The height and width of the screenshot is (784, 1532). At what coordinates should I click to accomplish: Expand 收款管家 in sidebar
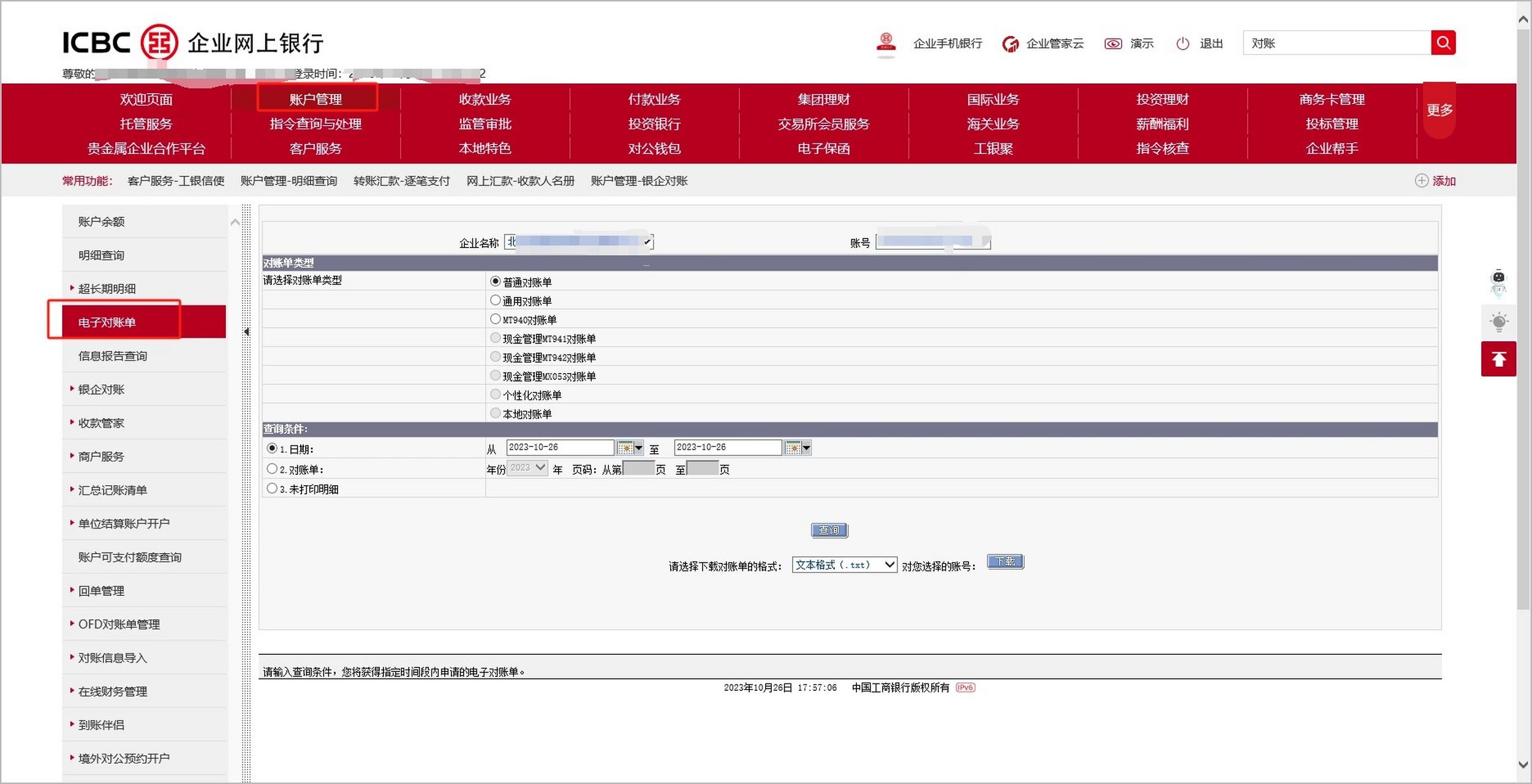tap(101, 423)
